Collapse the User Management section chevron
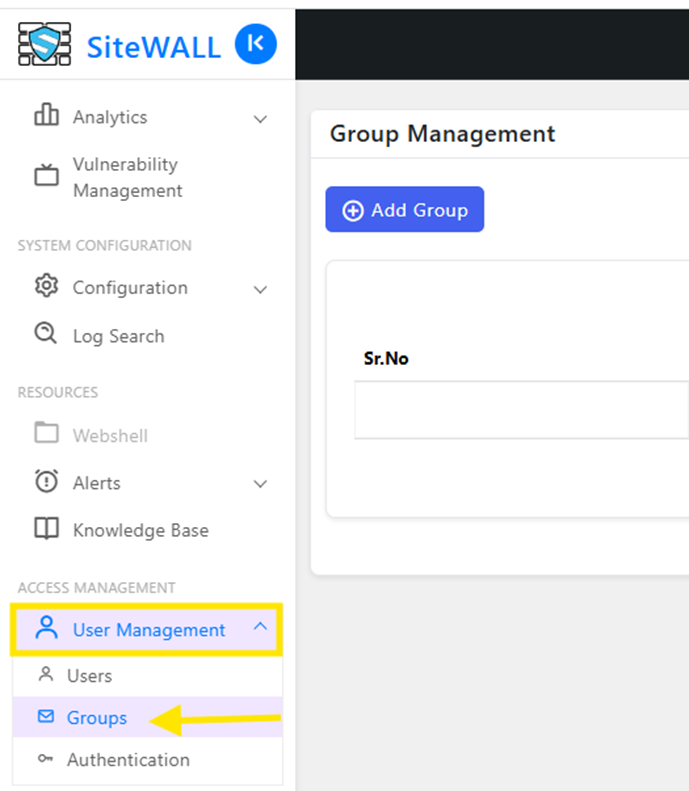 260,626
